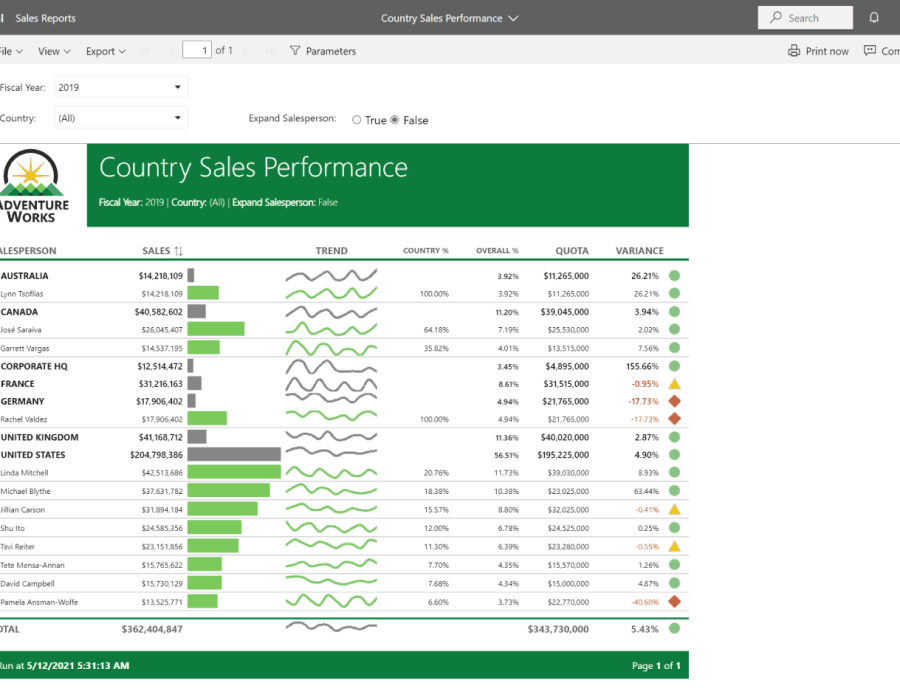Open the Export menu

pos(105,51)
